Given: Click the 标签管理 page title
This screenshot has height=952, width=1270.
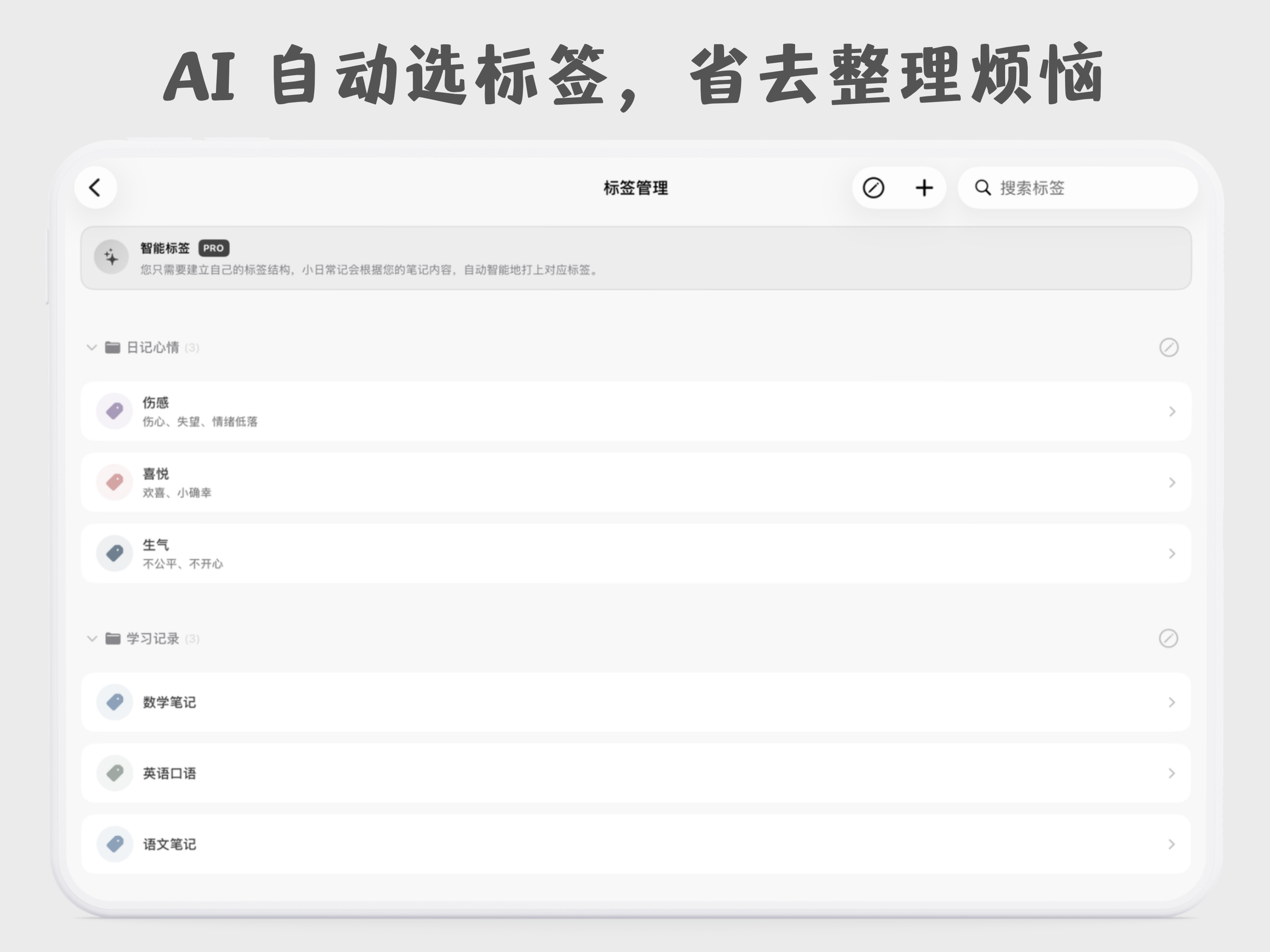Looking at the screenshot, I should click(x=635, y=188).
